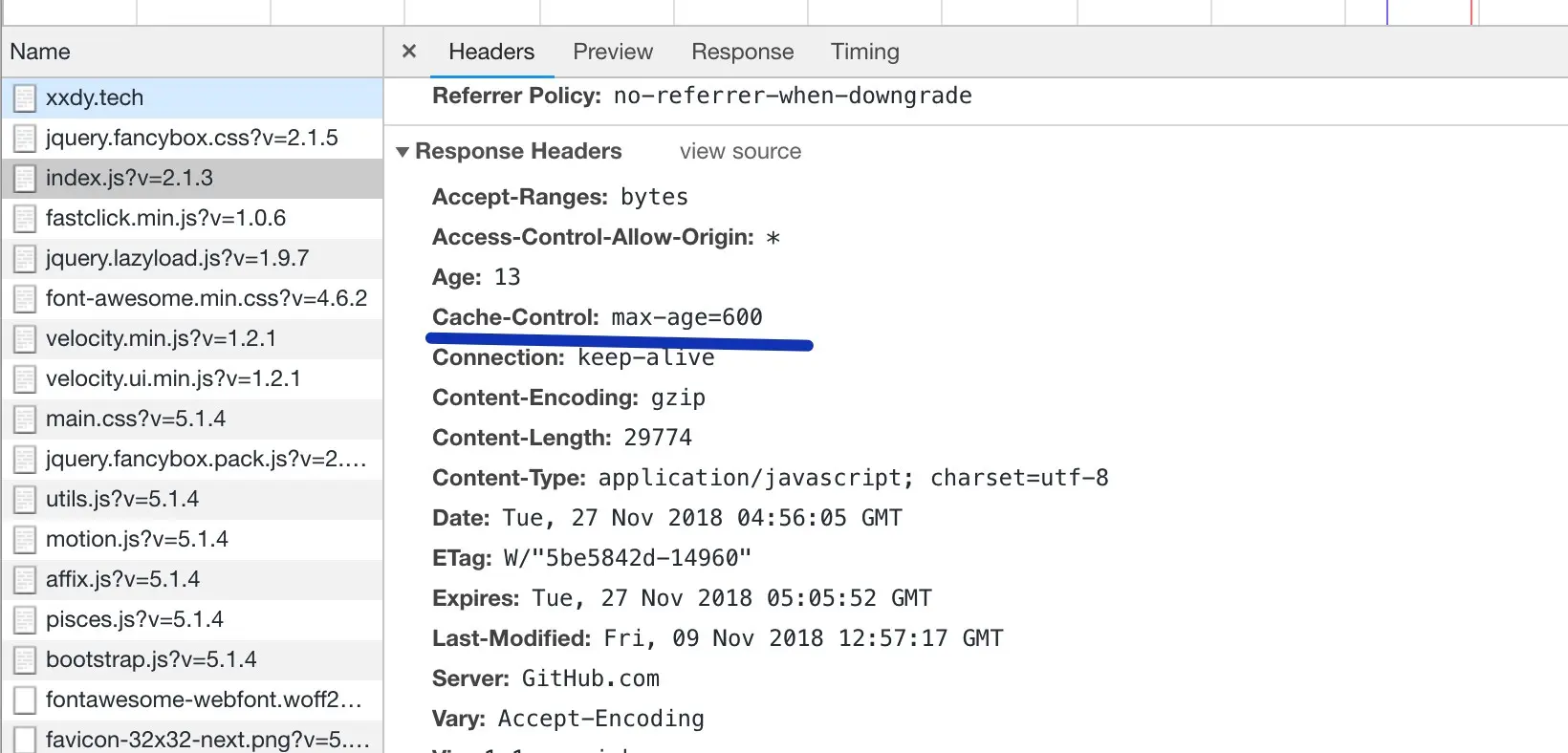Click the view source link

[740, 152]
